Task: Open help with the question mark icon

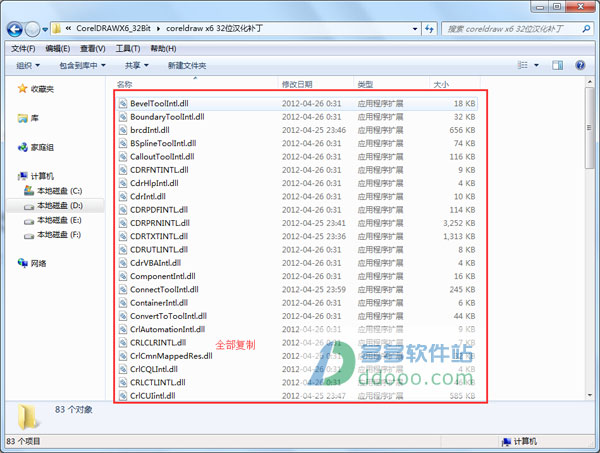Action: 580,65
